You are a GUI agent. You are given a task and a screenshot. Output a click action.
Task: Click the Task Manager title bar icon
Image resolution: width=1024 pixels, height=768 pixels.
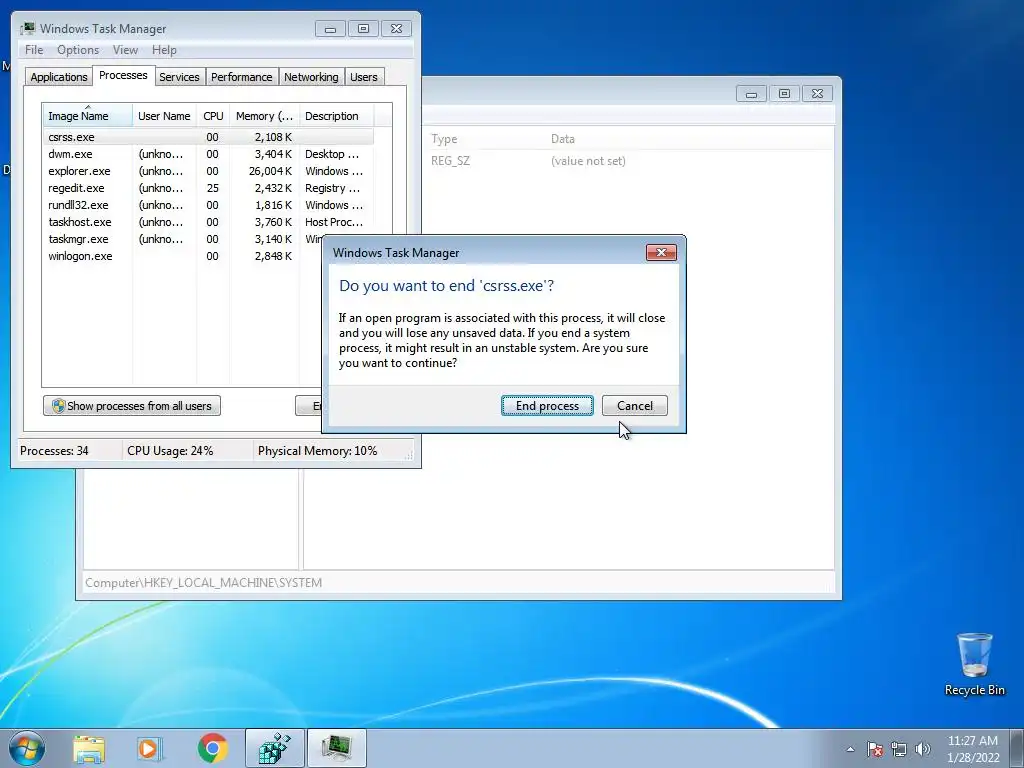click(28, 29)
